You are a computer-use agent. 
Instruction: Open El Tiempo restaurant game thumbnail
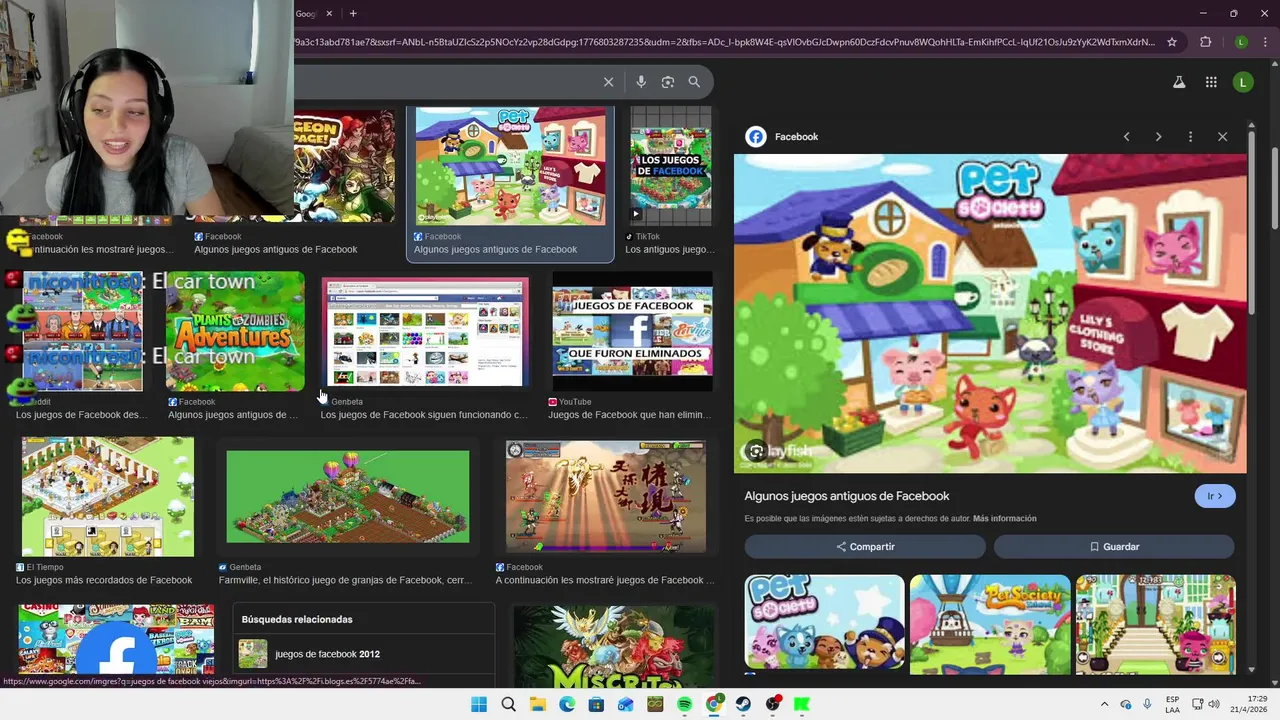[108, 497]
